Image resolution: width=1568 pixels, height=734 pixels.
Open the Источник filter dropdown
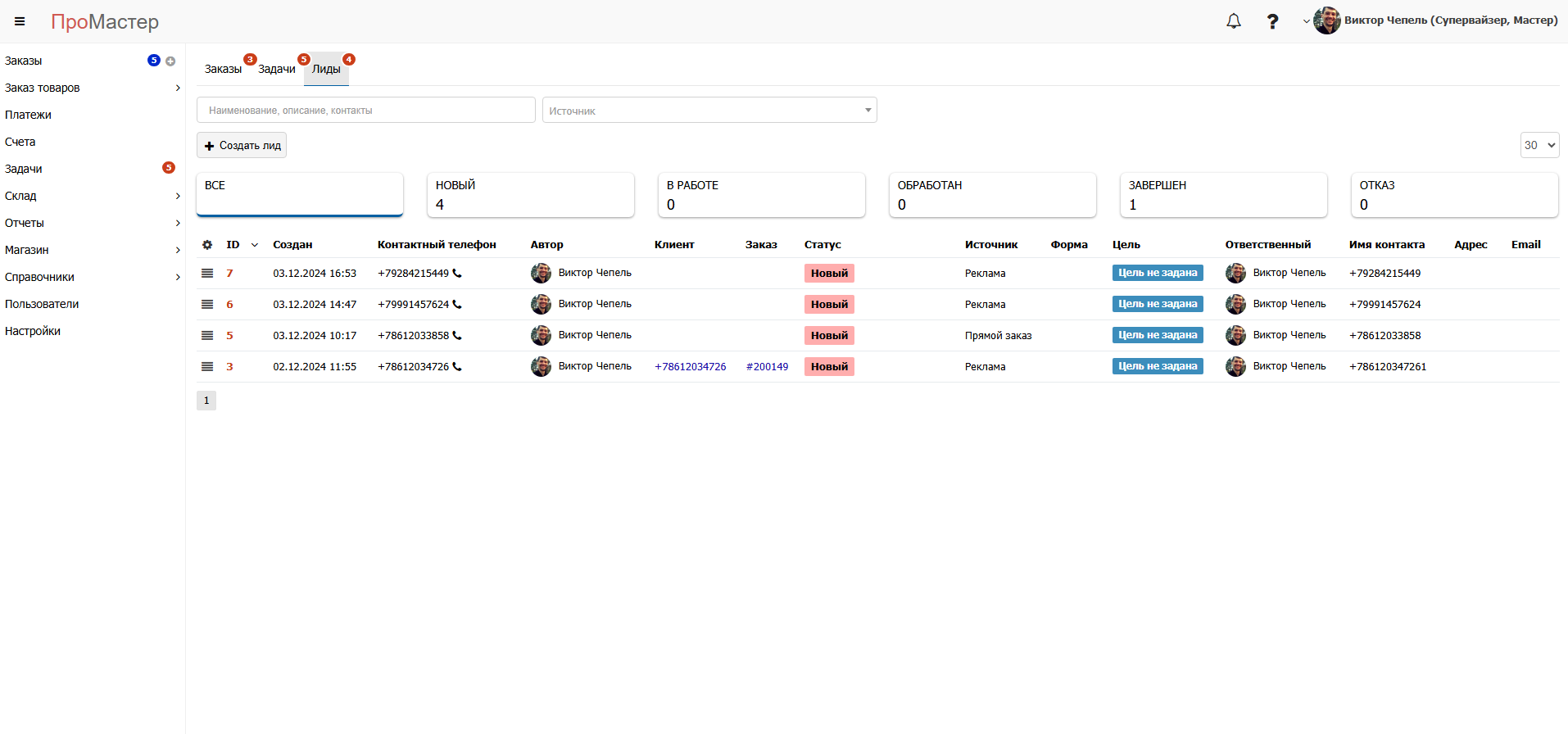pos(709,110)
